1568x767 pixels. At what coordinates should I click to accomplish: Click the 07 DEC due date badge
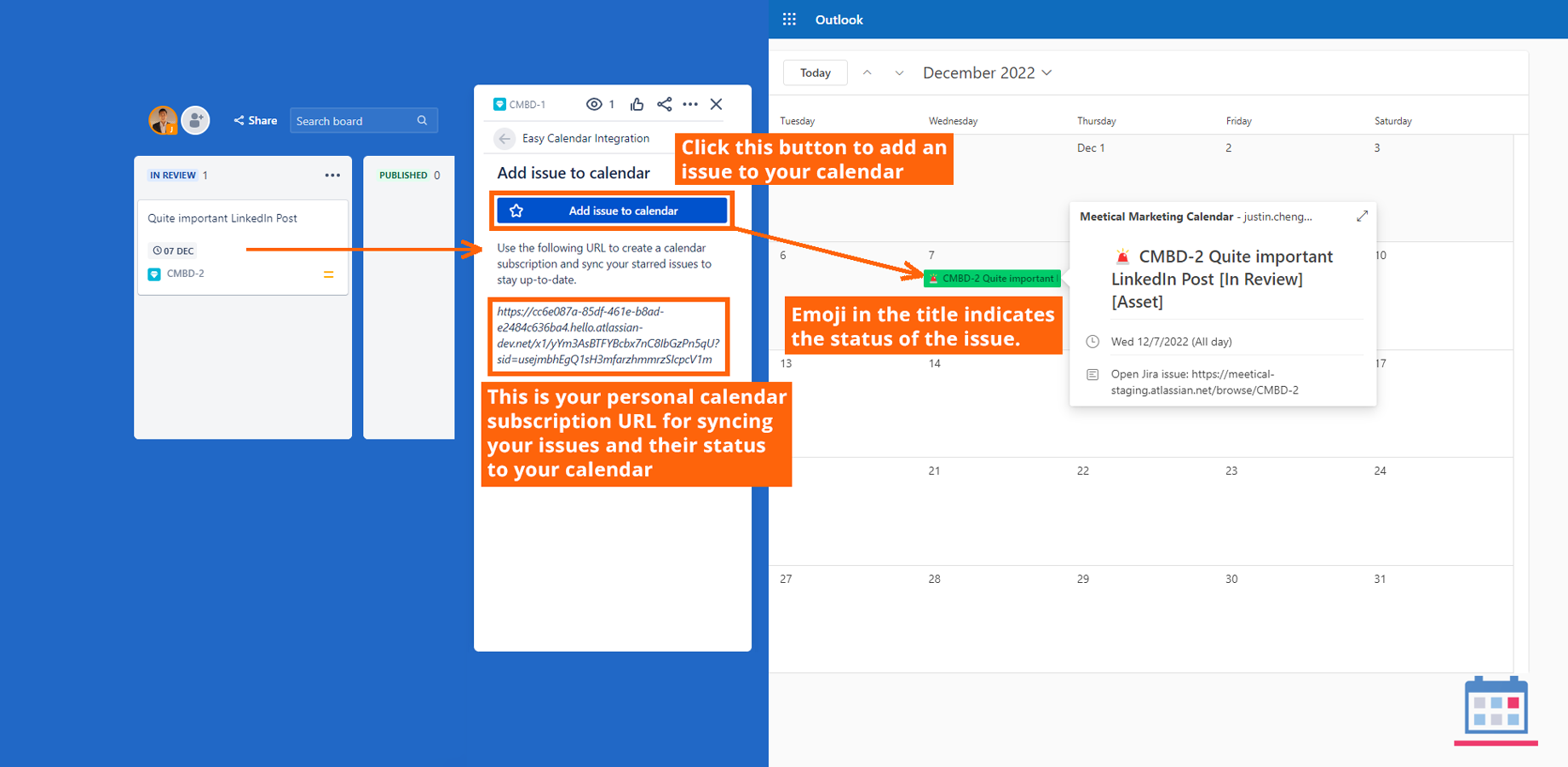tap(174, 251)
